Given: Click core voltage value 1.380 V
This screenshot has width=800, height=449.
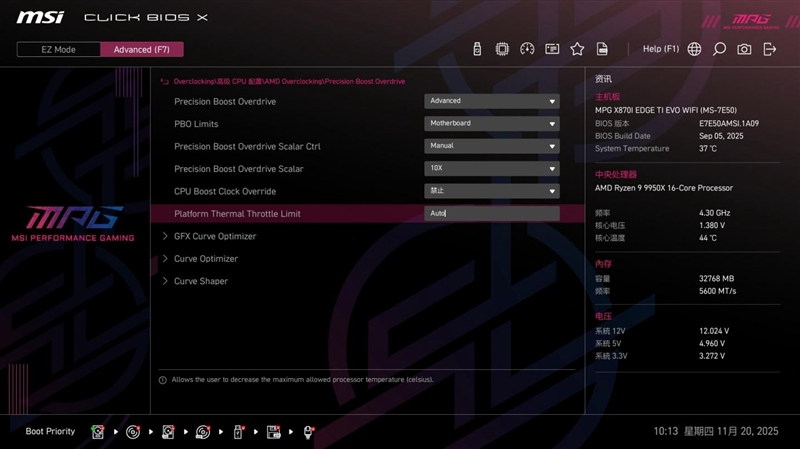Looking at the screenshot, I should click(712, 226).
